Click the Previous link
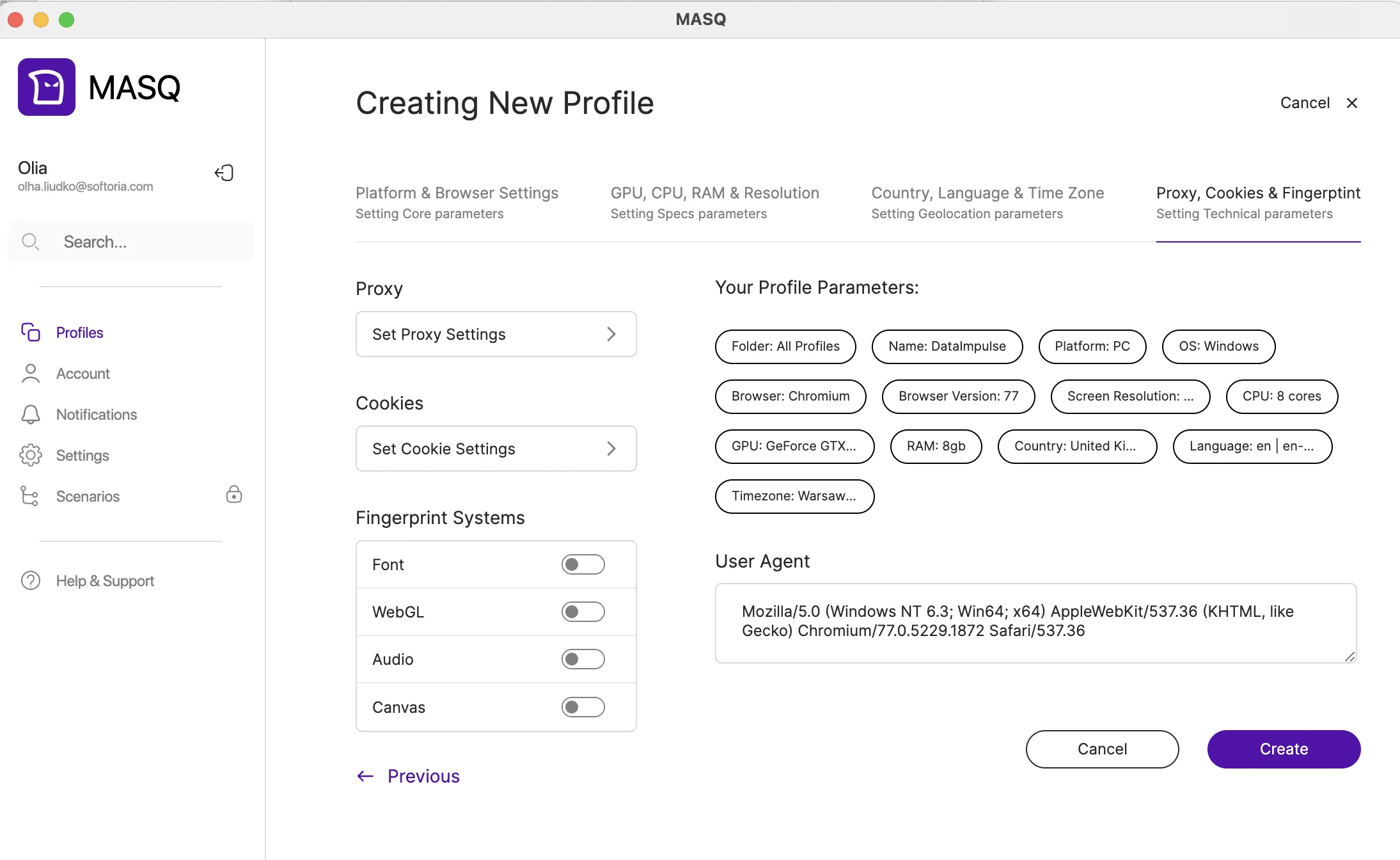 tap(423, 776)
